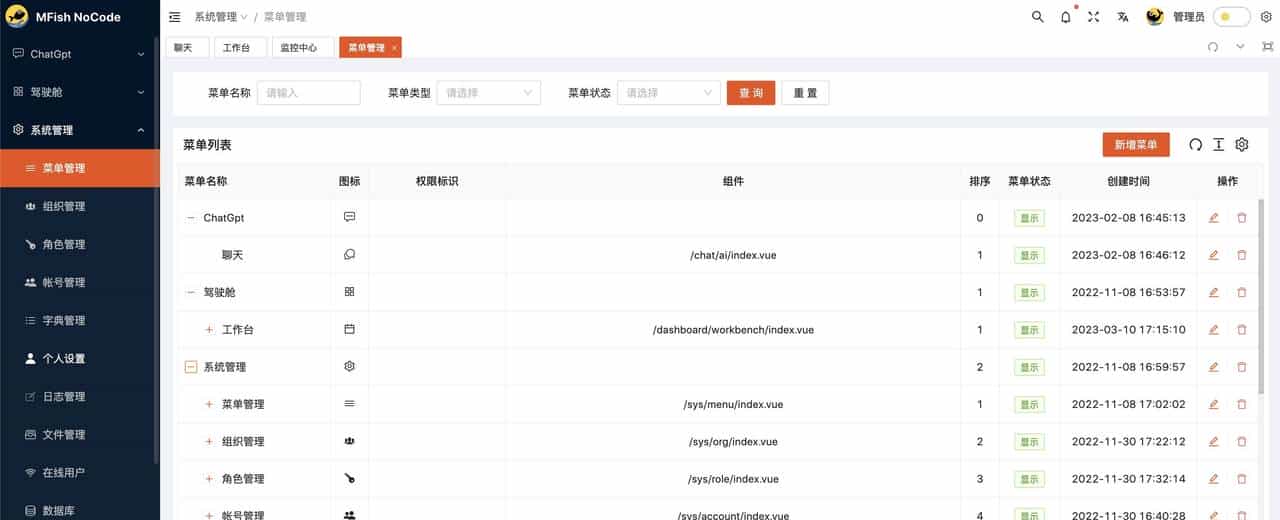1280x520 pixels.
Task: Open the 系统管理 breadcrumb dropdown
Action: click(221, 17)
